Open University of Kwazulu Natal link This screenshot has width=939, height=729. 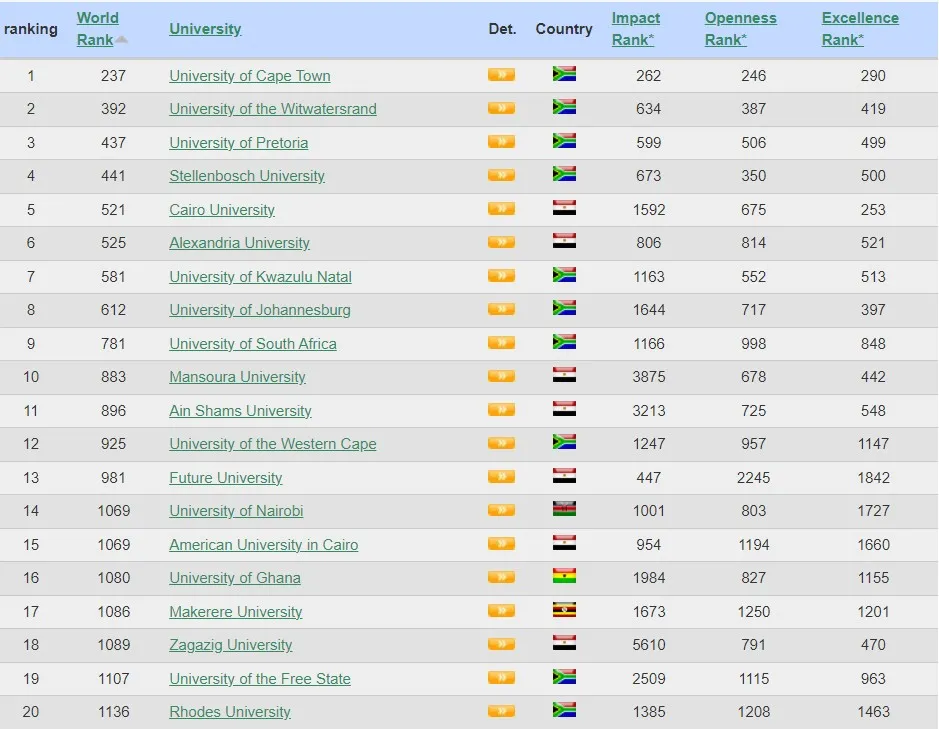point(261,277)
